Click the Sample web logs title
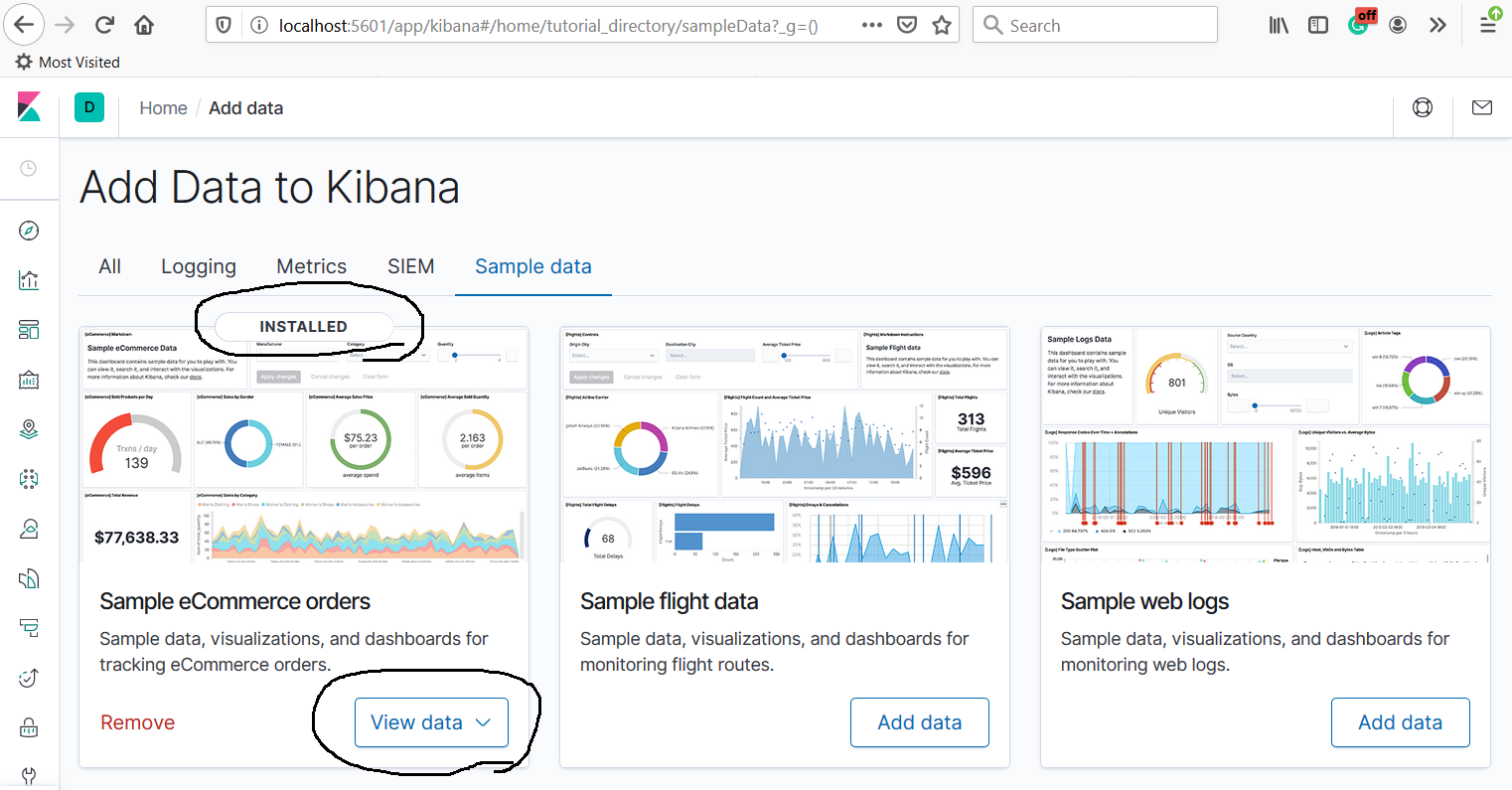Image resolution: width=1512 pixels, height=790 pixels. pyautogui.click(x=1145, y=601)
